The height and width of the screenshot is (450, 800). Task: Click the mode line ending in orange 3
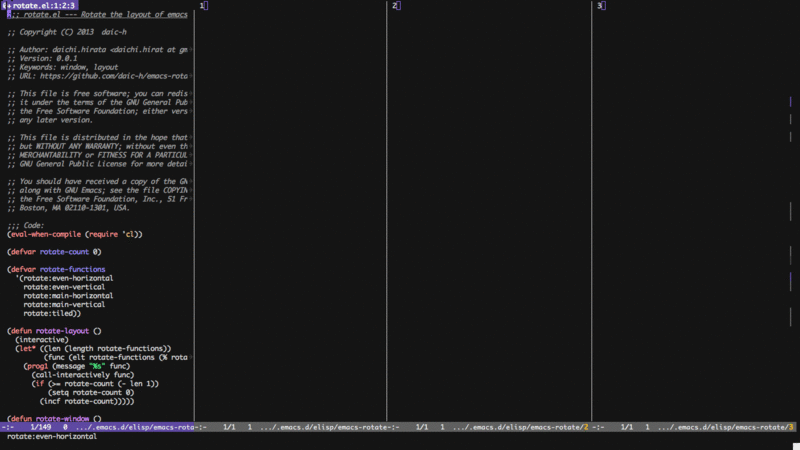pos(694,427)
